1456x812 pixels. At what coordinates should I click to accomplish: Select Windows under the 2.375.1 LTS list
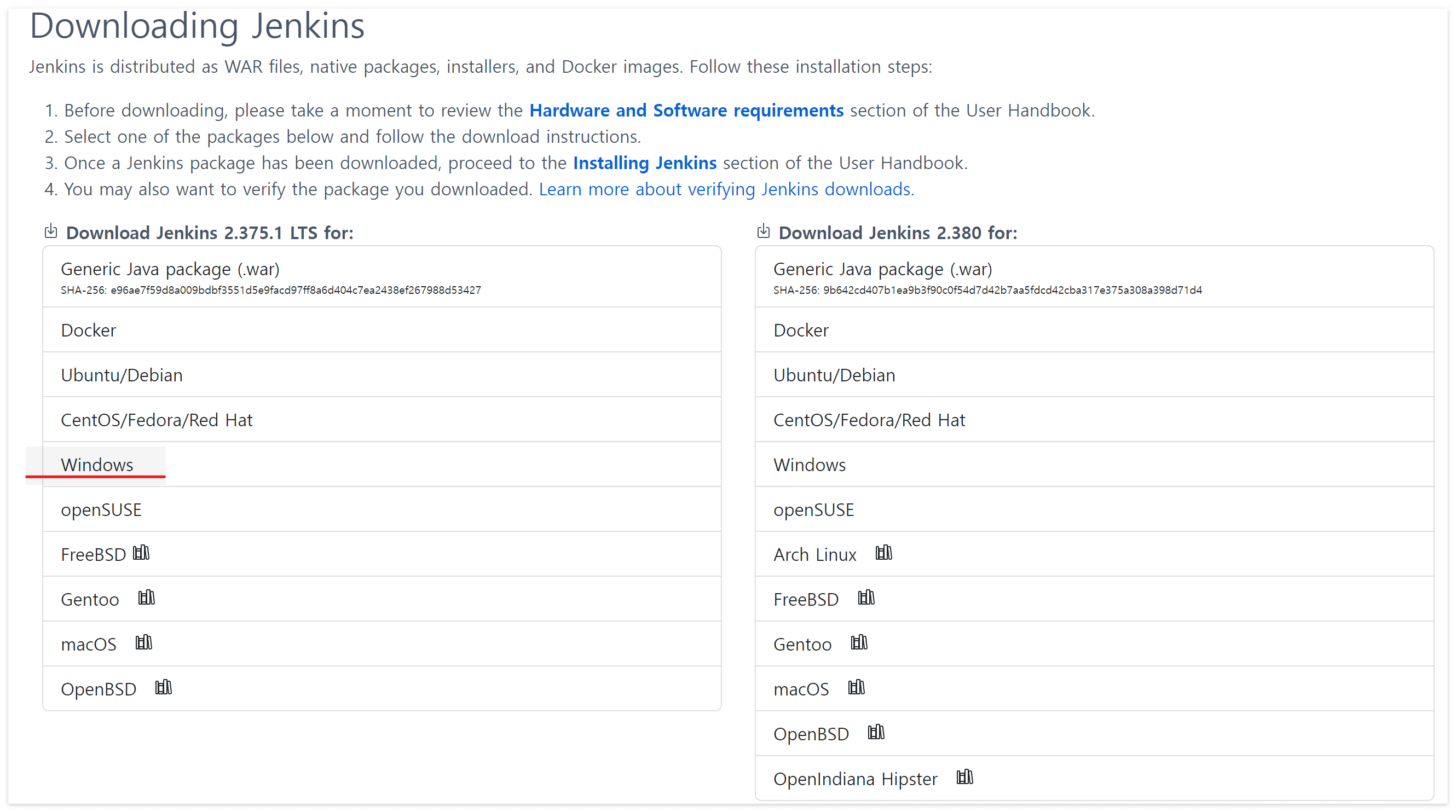pyautogui.click(x=97, y=465)
